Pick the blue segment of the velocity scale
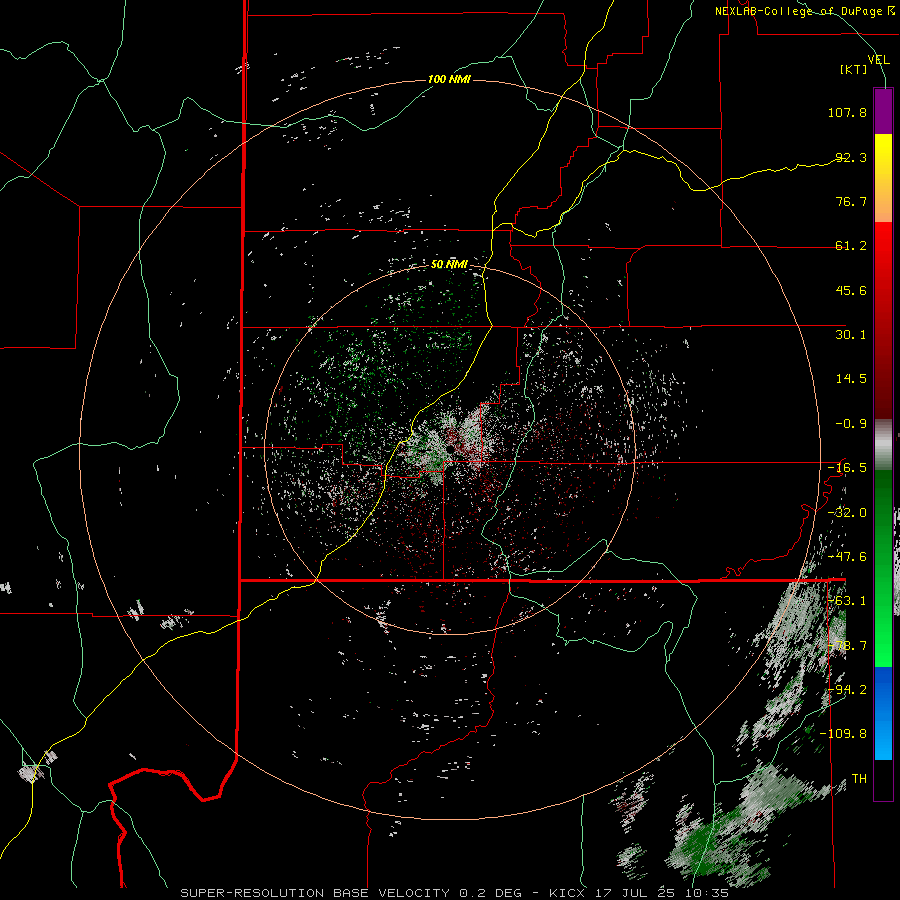 [883, 713]
